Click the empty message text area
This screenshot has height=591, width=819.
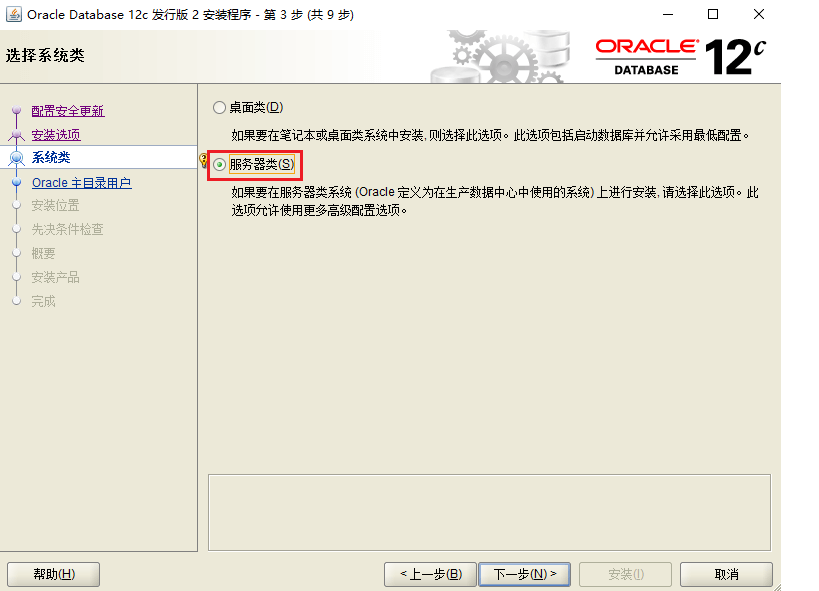click(489, 513)
